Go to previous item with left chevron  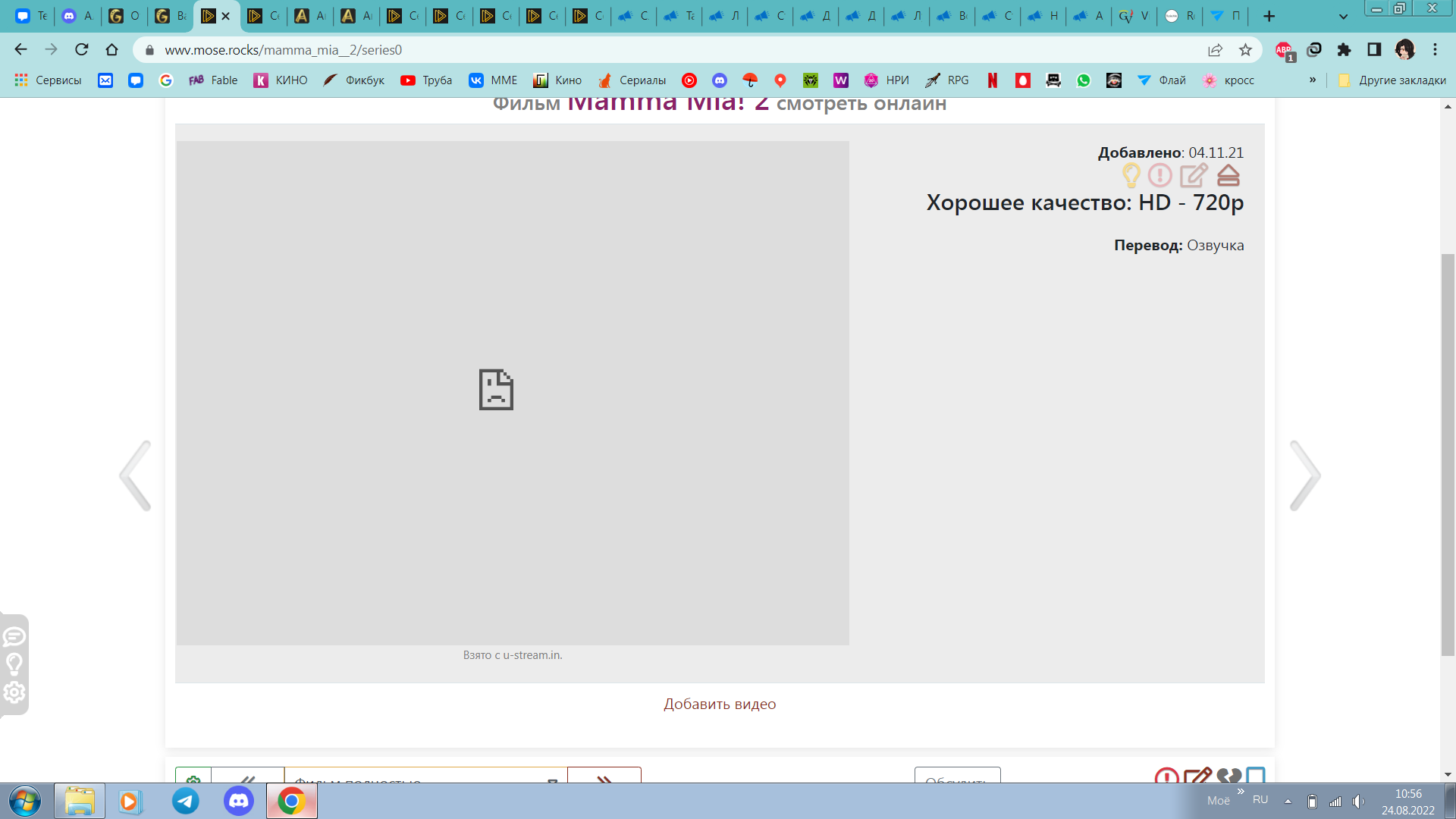[x=136, y=475]
